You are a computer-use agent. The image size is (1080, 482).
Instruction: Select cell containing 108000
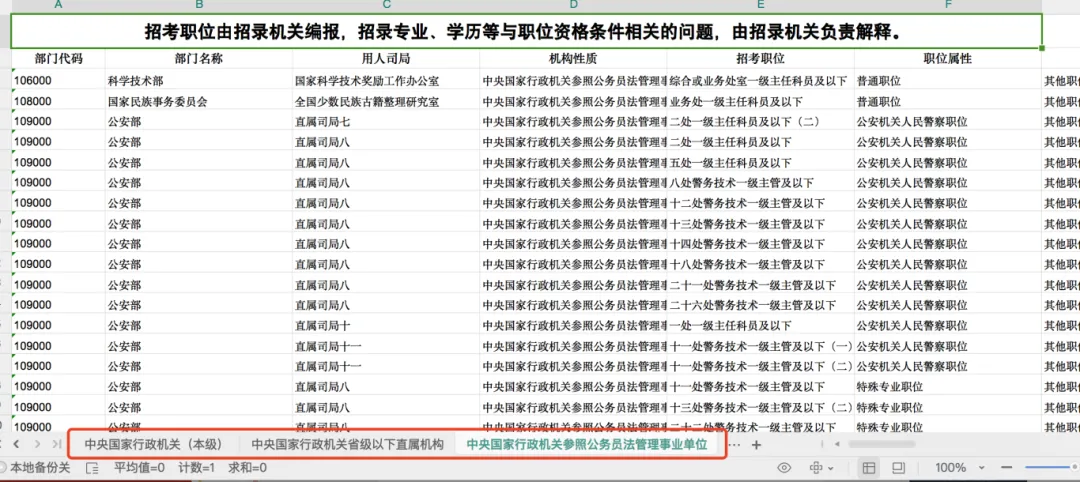point(58,102)
